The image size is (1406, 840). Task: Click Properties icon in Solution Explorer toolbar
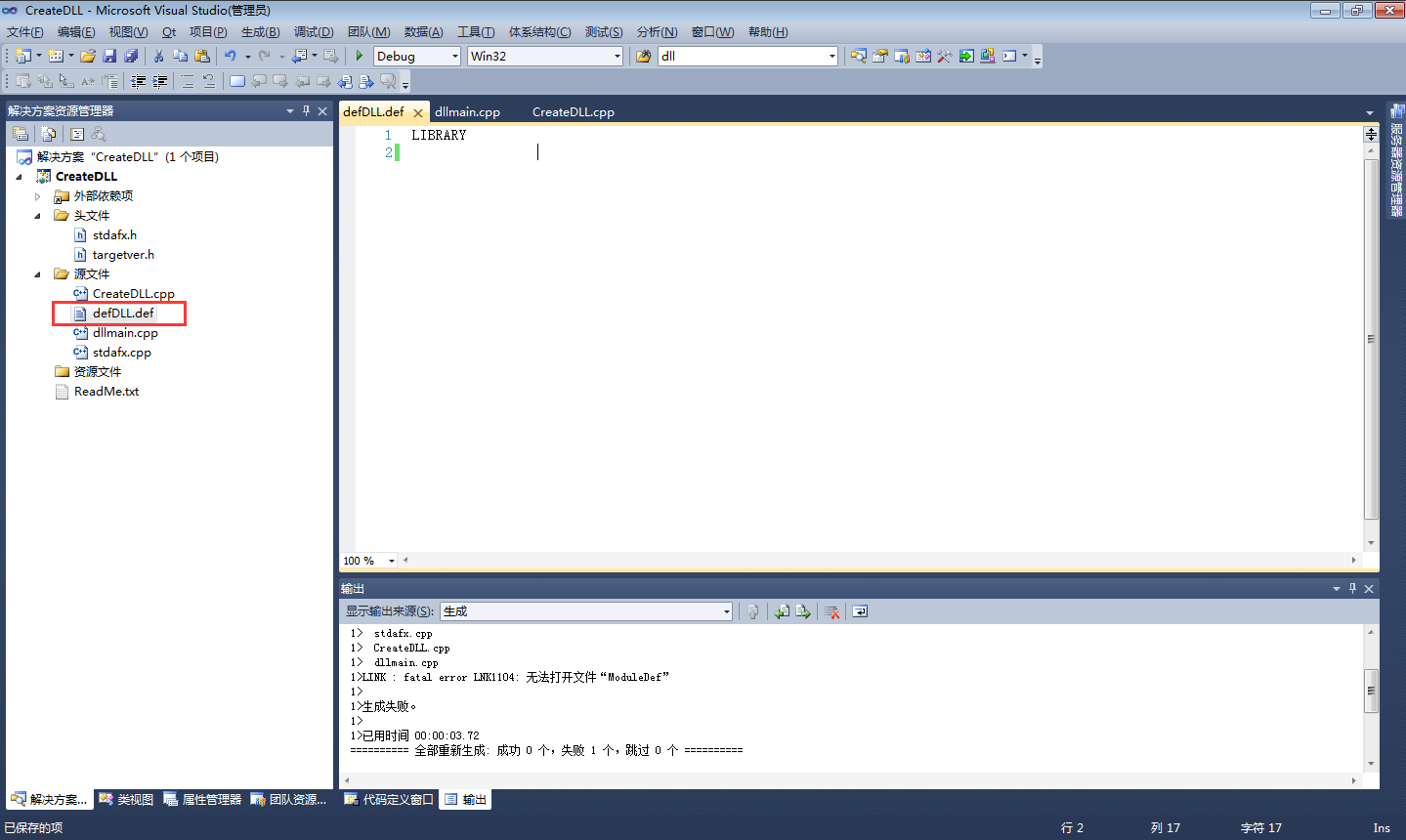(x=21, y=134)
